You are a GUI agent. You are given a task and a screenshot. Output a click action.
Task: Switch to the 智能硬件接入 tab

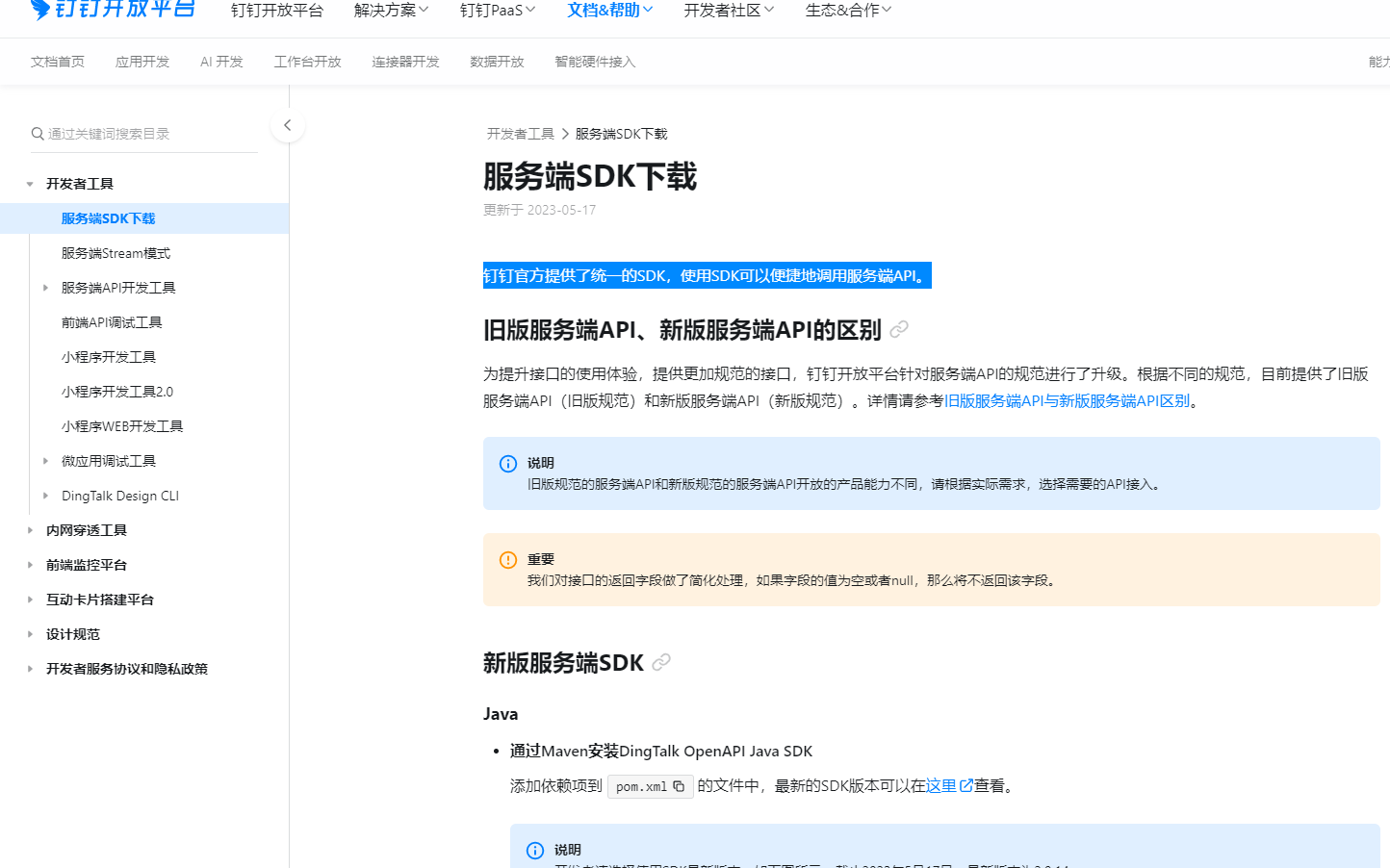pos(595,62)
